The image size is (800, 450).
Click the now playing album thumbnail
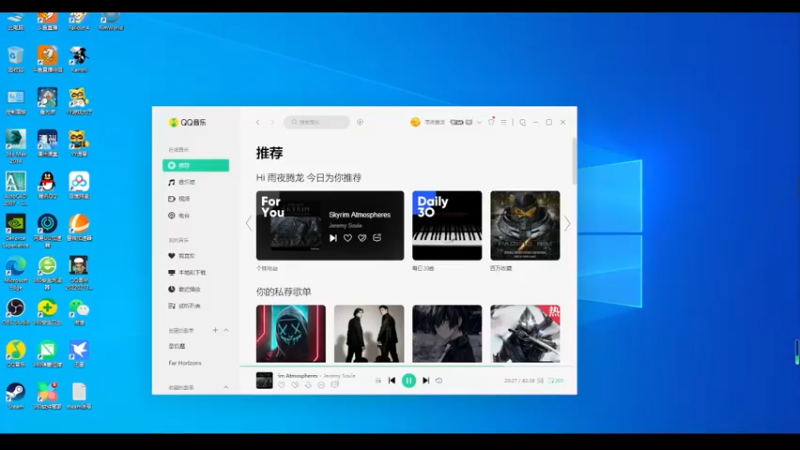(x=264, y=380)
